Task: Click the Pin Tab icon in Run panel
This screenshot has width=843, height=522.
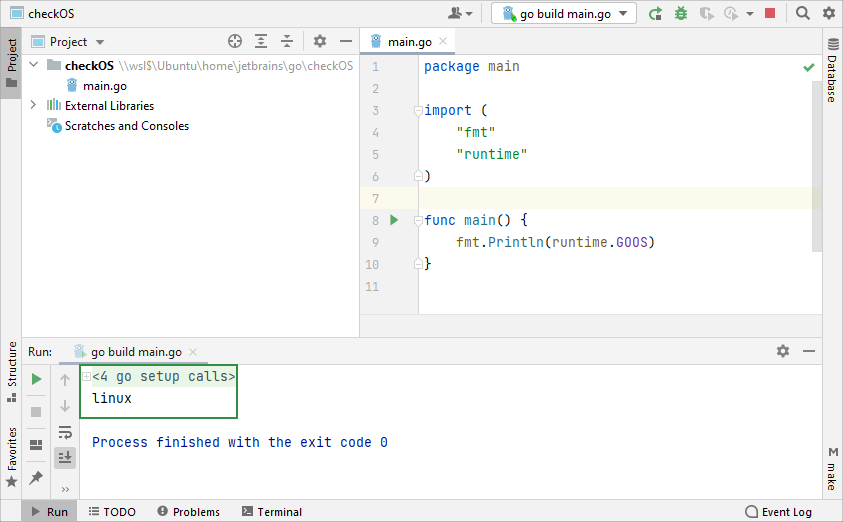Action: pos(36,477)
